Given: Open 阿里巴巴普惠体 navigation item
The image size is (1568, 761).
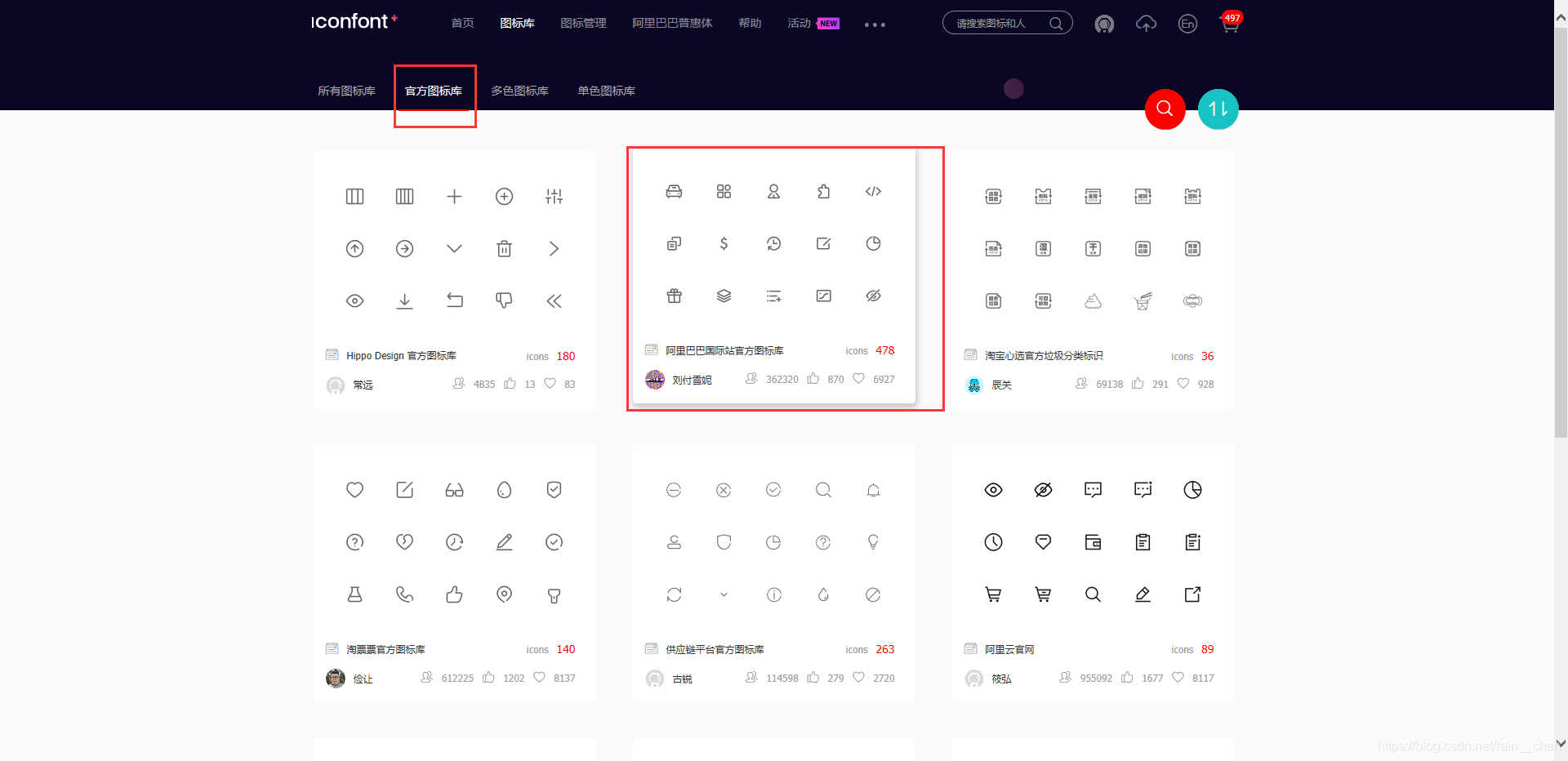Looking at the screenshot, I should click(672, 23).
